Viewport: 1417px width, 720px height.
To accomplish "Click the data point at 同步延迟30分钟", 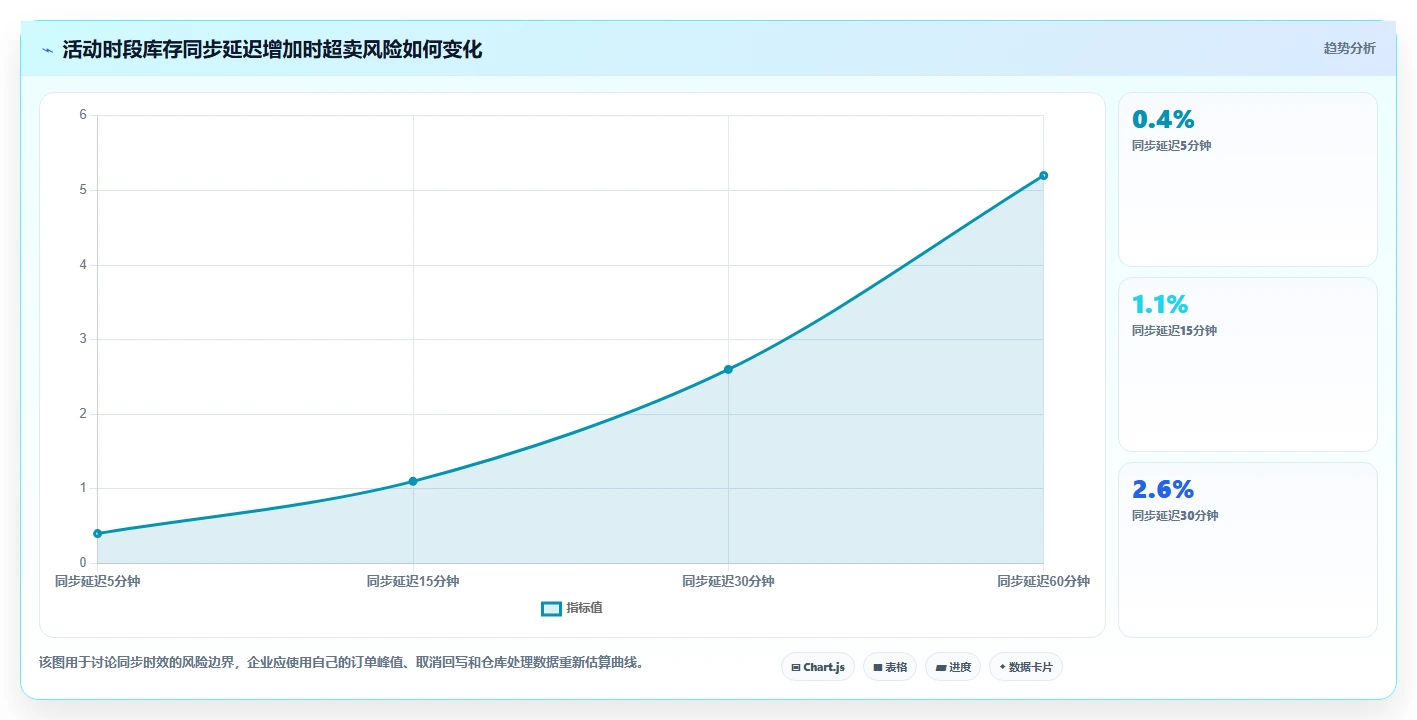I will point(728,369).
